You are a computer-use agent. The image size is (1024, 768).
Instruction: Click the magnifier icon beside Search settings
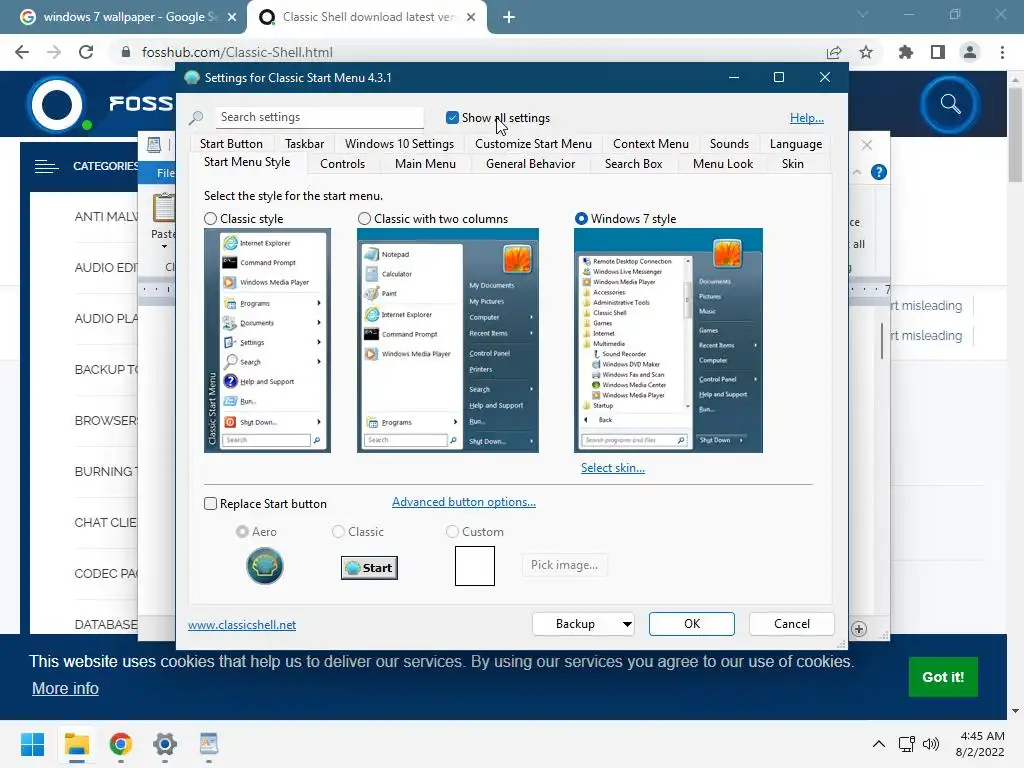196,118
